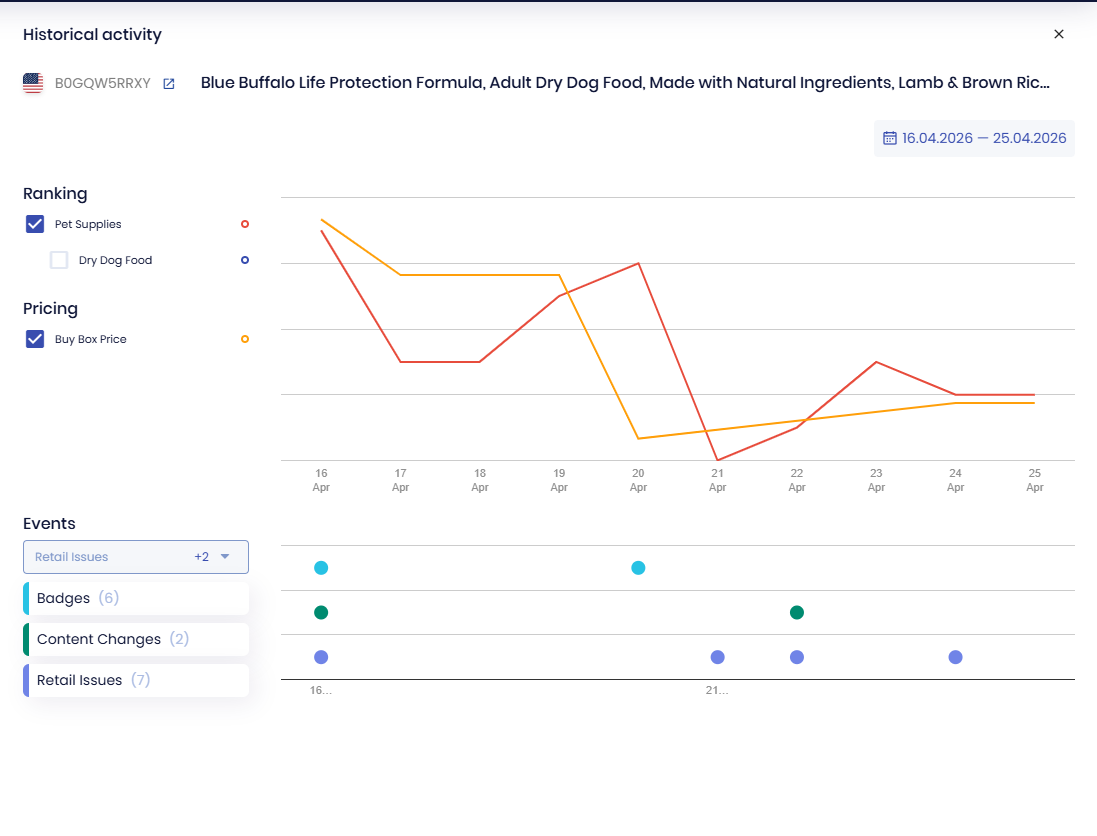Click the Blue Buffalo product title
1097x836 pixels.
pos(625,83)
